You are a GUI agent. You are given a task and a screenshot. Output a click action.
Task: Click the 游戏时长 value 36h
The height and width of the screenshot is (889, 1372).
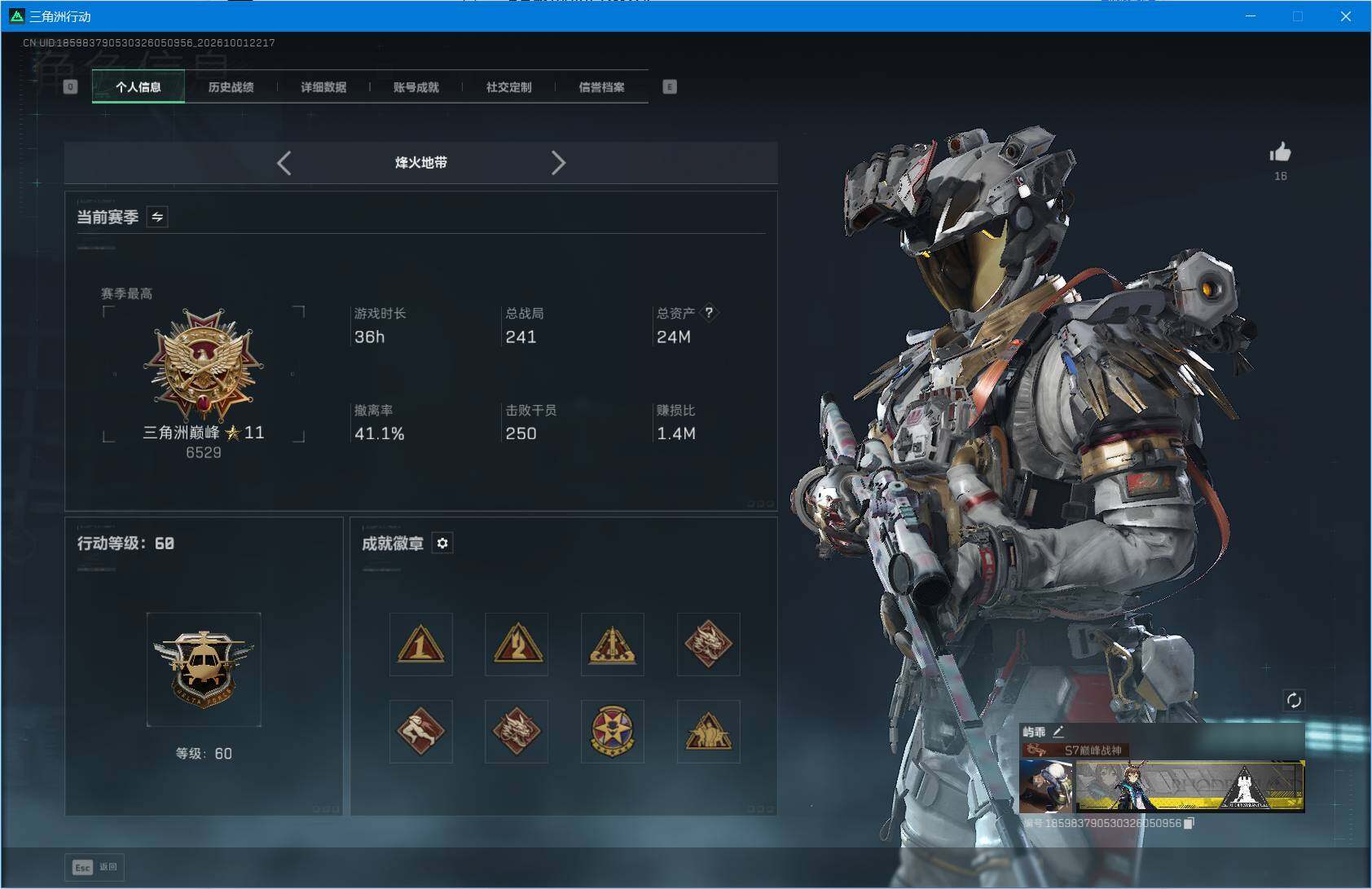click(369, 337)
